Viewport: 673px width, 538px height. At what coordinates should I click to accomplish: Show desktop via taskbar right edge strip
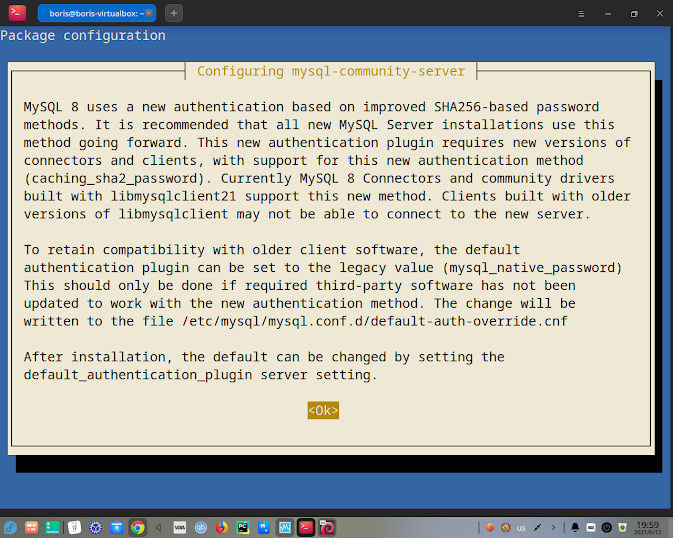coord(670,528)
